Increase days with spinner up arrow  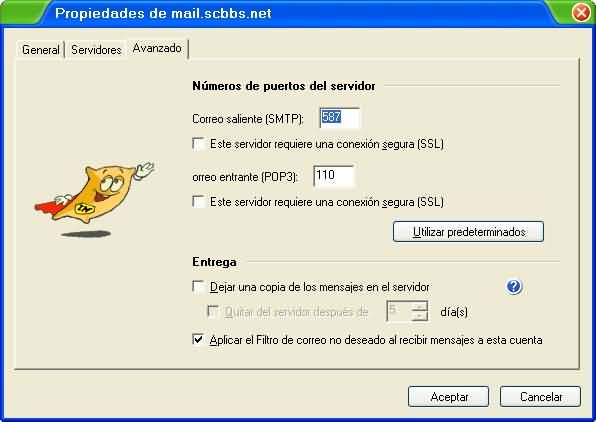tap(419, 306)
